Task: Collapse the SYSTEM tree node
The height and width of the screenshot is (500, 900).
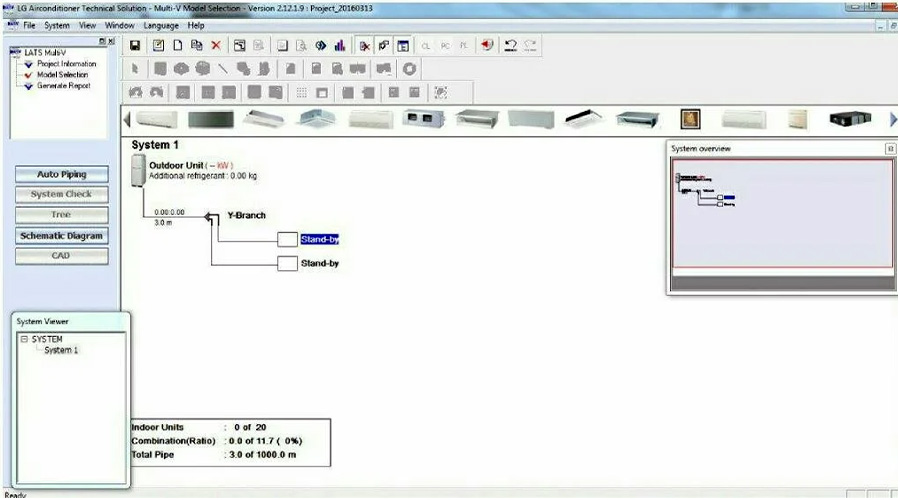Action: pos(25,339)
